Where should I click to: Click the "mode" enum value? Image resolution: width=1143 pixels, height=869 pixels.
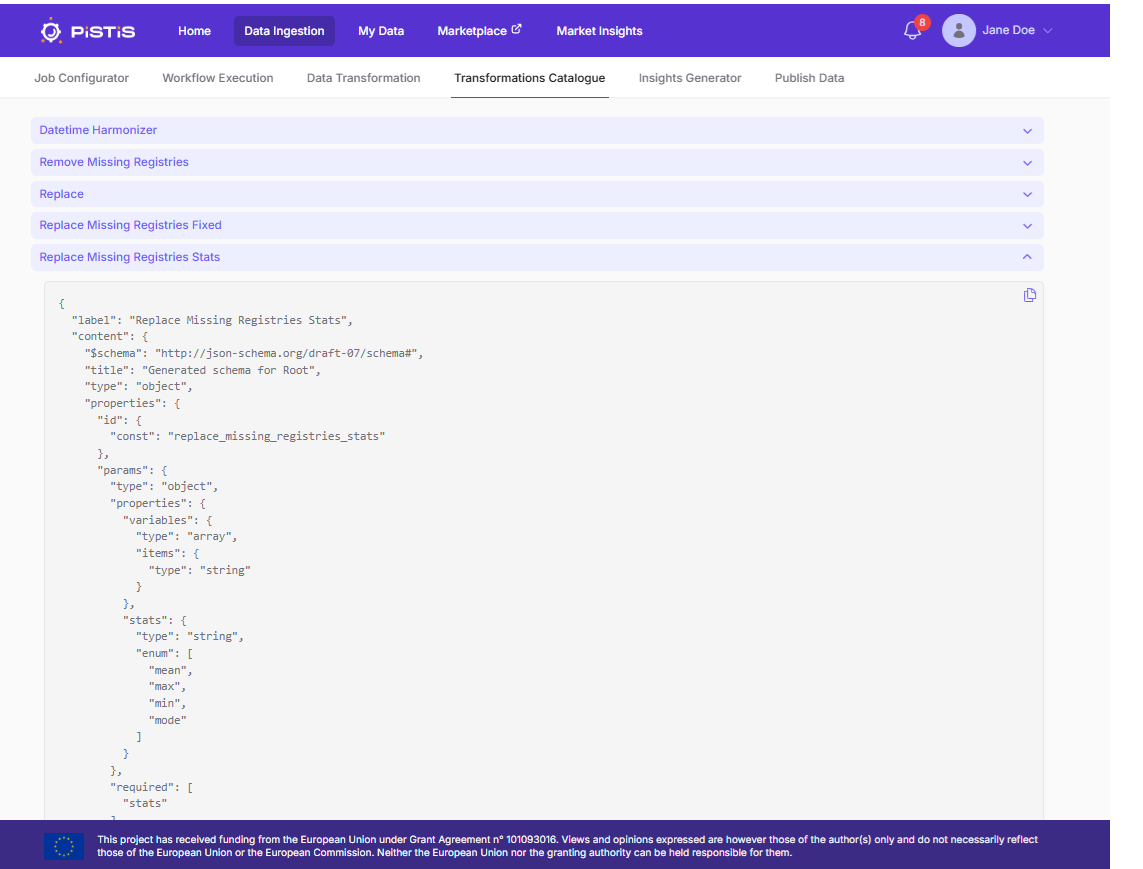tap(168, 720)
